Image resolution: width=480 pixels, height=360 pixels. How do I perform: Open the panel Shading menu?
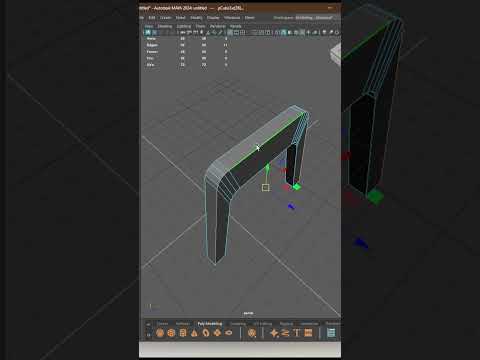pos(165,26)
